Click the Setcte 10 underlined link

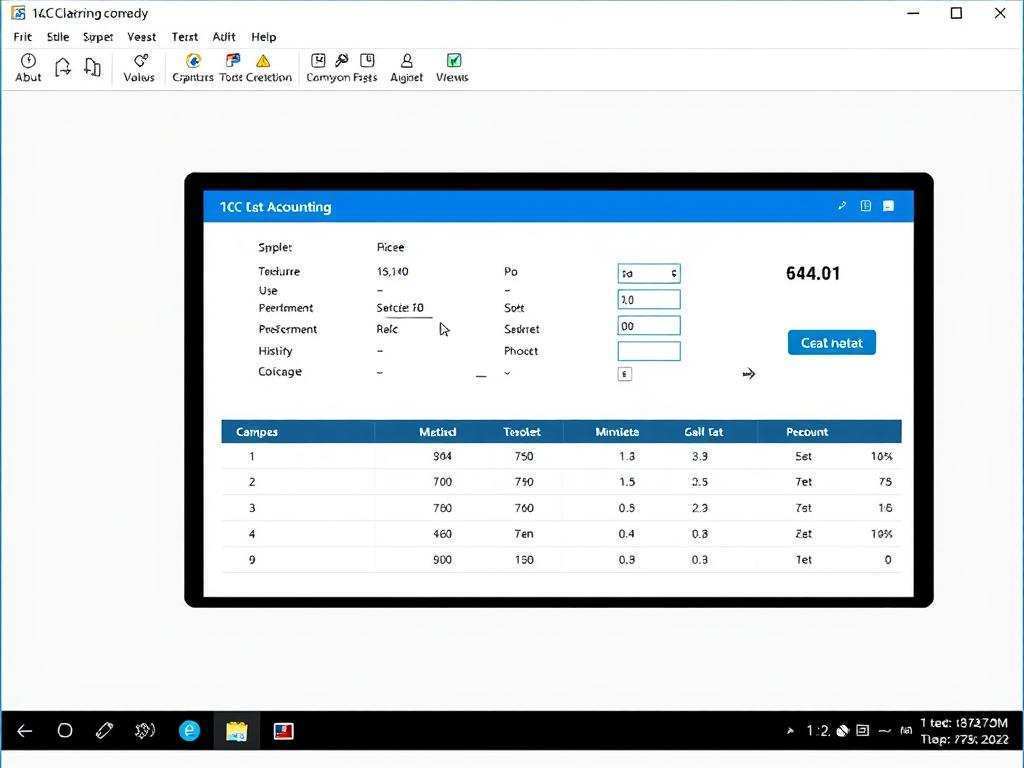click(400, 308)
